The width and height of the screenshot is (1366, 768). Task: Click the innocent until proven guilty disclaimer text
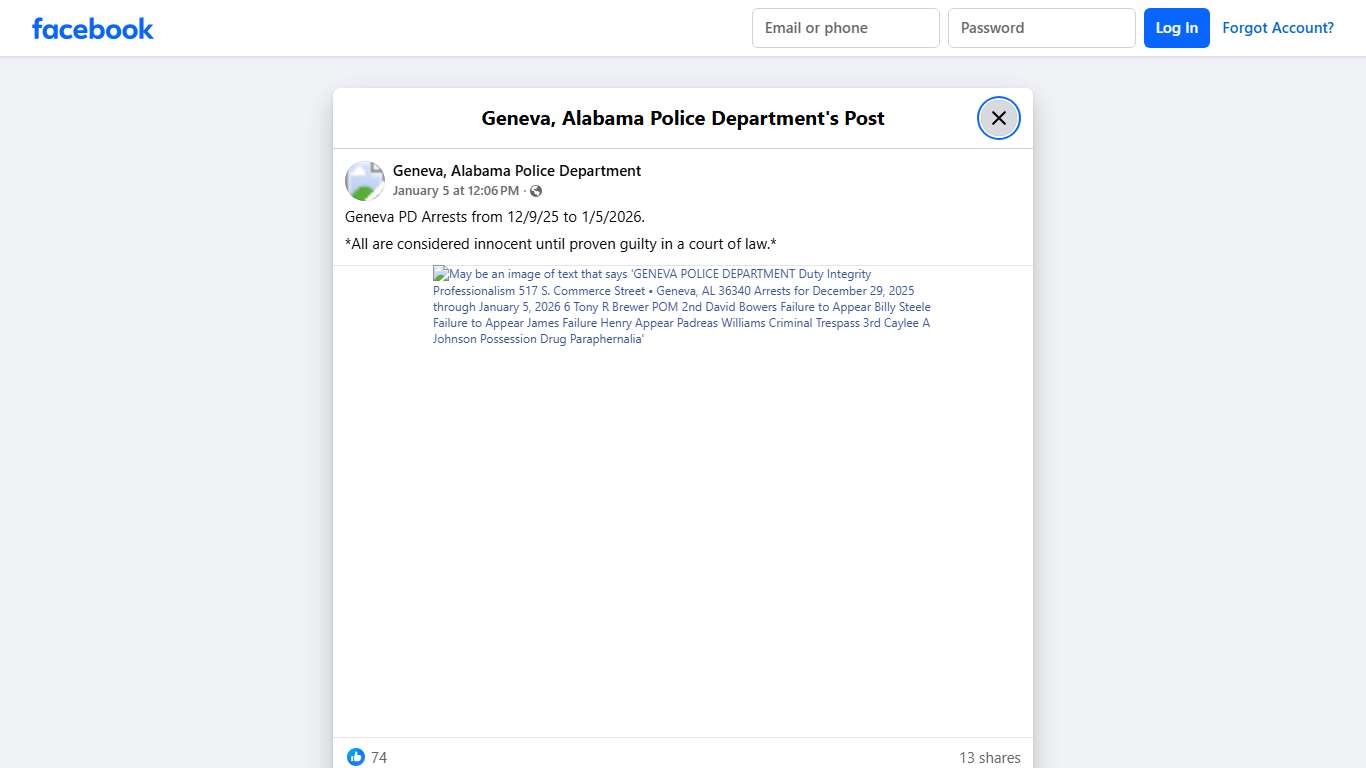tap(560, 243)
